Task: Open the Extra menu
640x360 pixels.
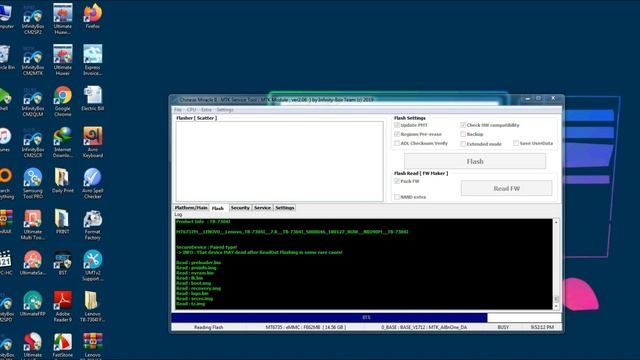Action: (x=206, y=110)
